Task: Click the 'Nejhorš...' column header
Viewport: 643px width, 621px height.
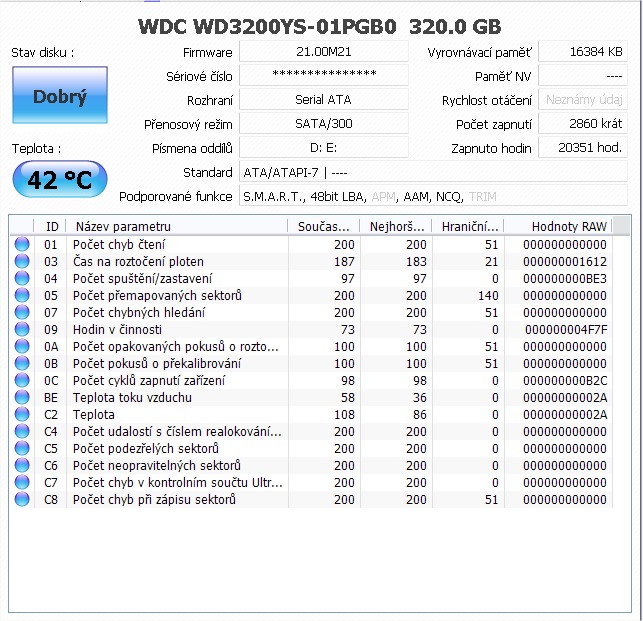Action: [396, 226]
